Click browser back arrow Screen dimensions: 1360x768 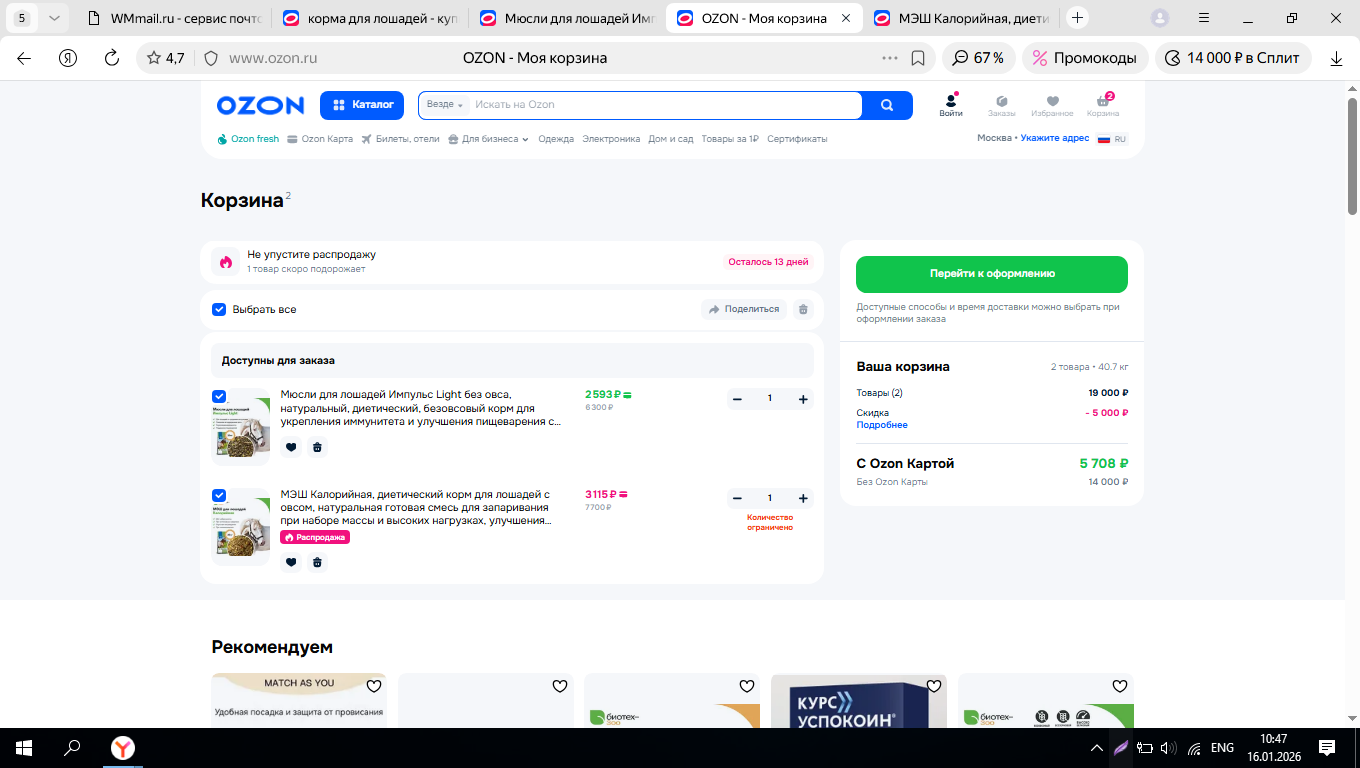24,58
